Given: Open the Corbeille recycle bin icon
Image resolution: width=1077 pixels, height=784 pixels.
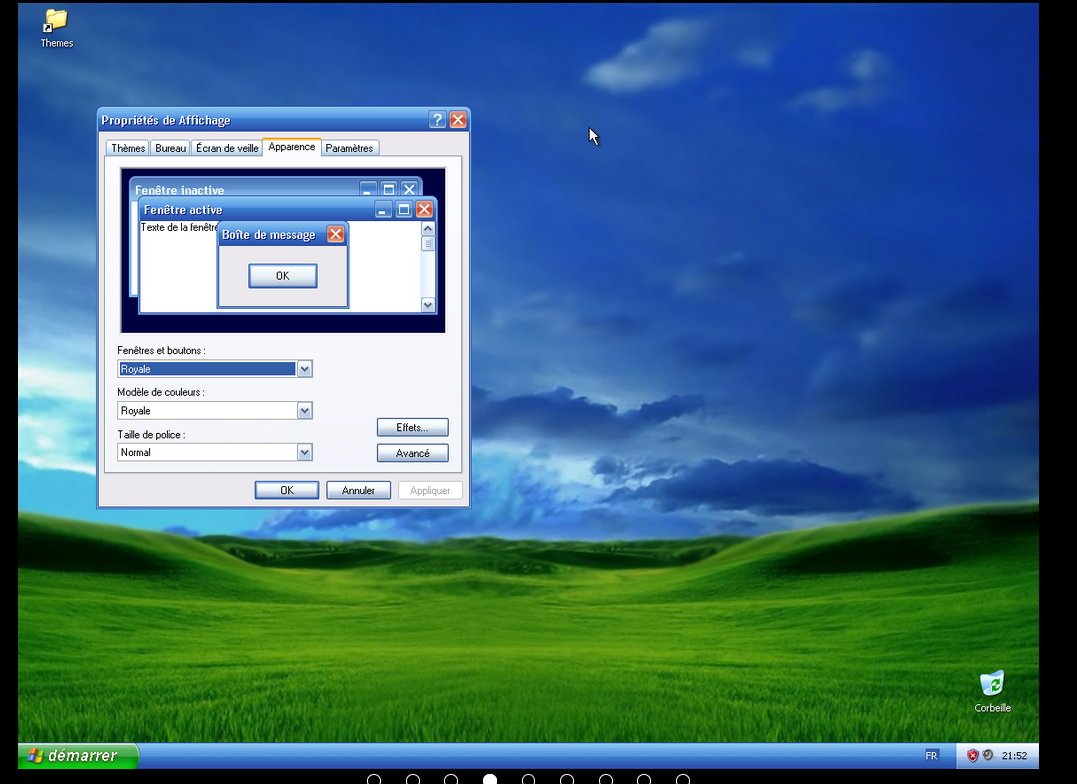Looking at the screenshot, I should click(x=993, y=692).
